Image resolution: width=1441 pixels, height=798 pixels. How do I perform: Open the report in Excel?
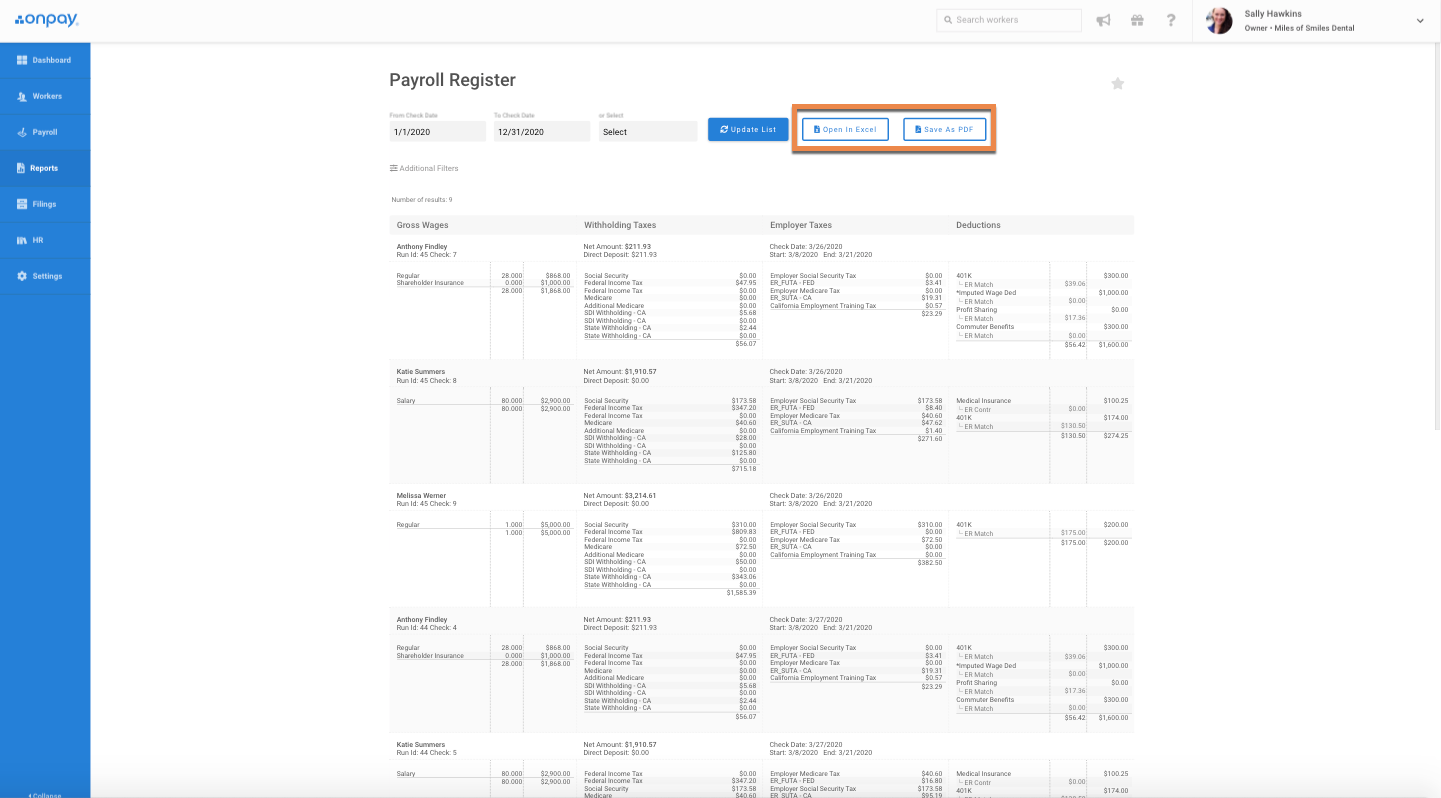(x=845, y=129)
